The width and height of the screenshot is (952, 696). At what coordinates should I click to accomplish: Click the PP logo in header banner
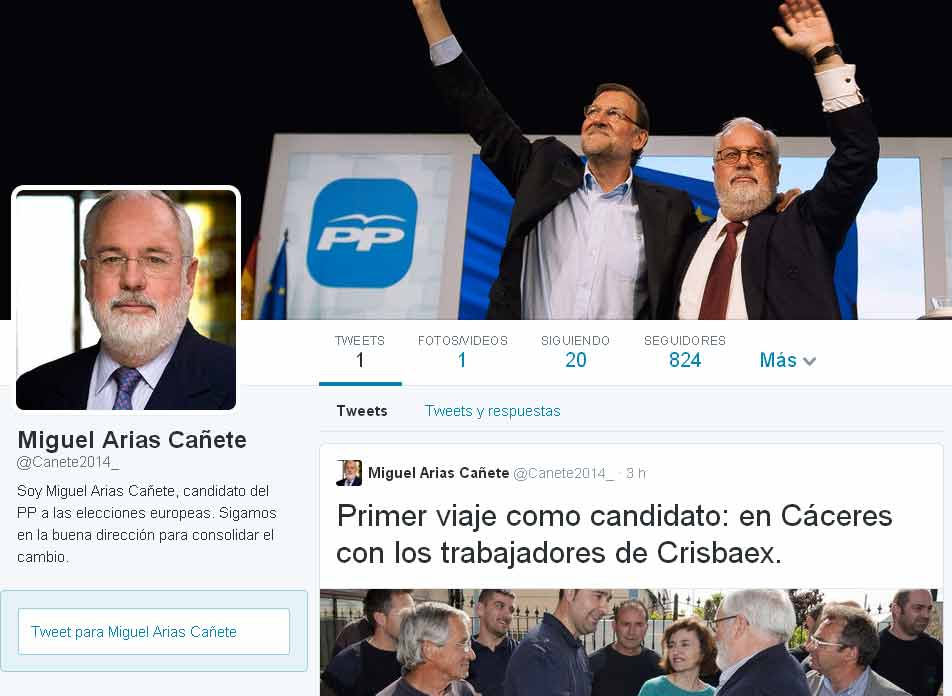click(362, 233)
